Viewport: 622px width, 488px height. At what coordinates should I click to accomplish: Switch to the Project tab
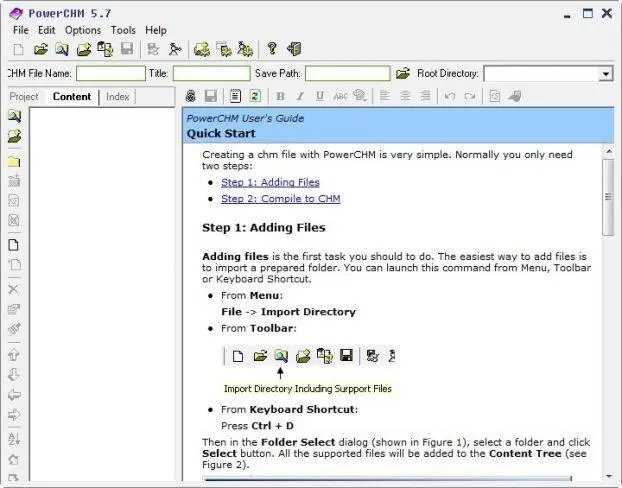(x=24, y=97)
